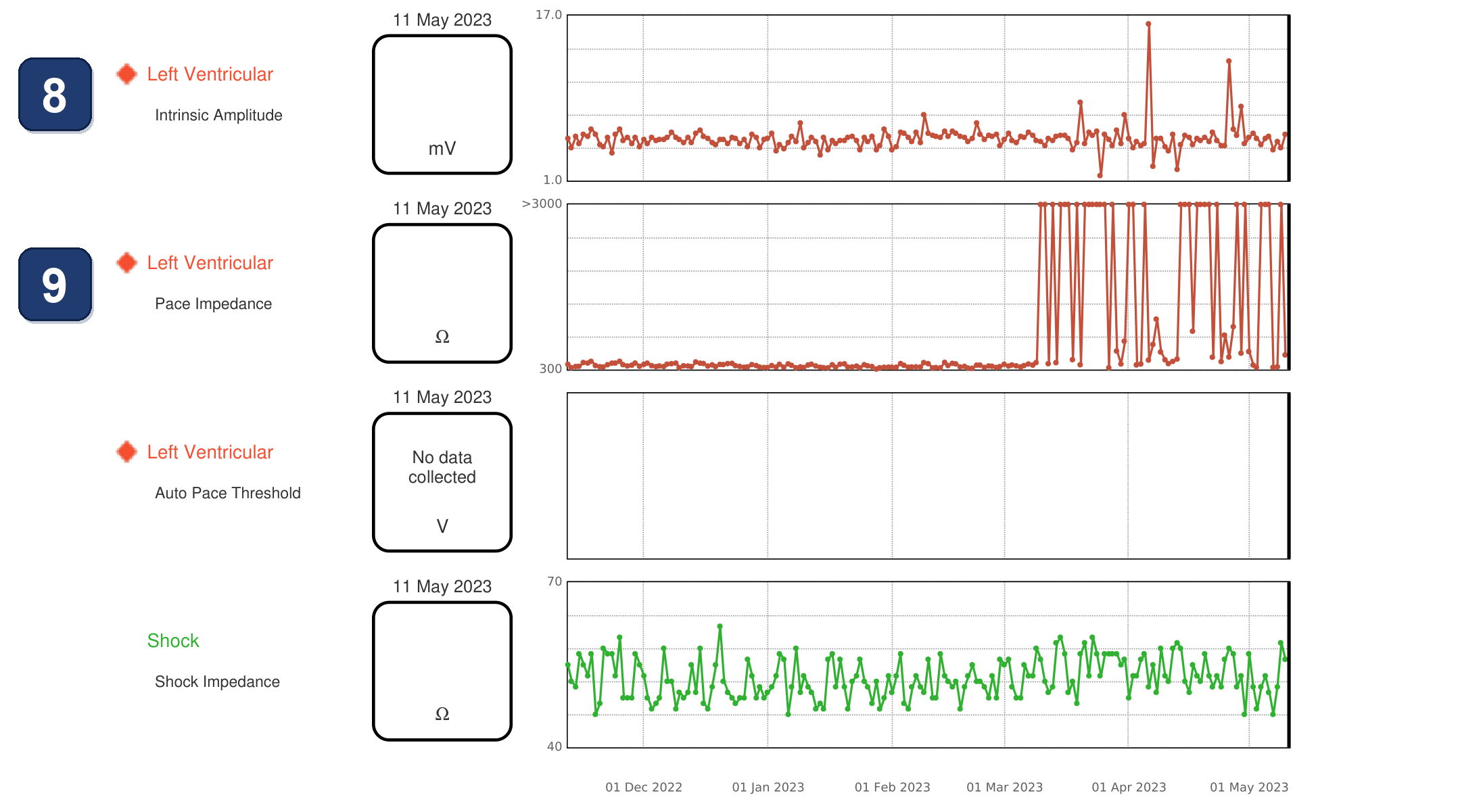This screenshot has height=812, width=1483.
Task: Click the 1.0 axis minimum label
Action: (552, 180)
